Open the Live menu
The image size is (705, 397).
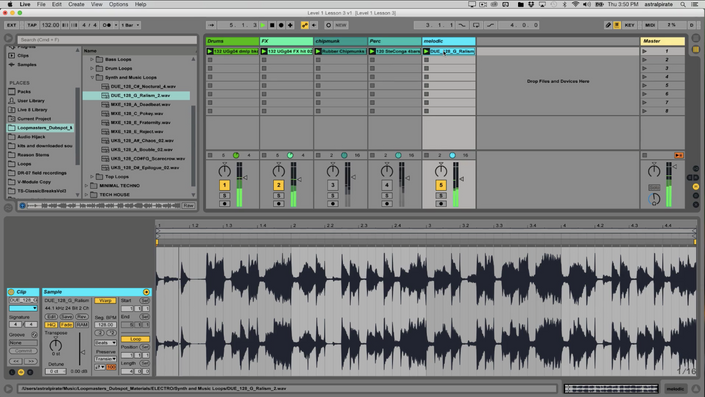[25, 4]
